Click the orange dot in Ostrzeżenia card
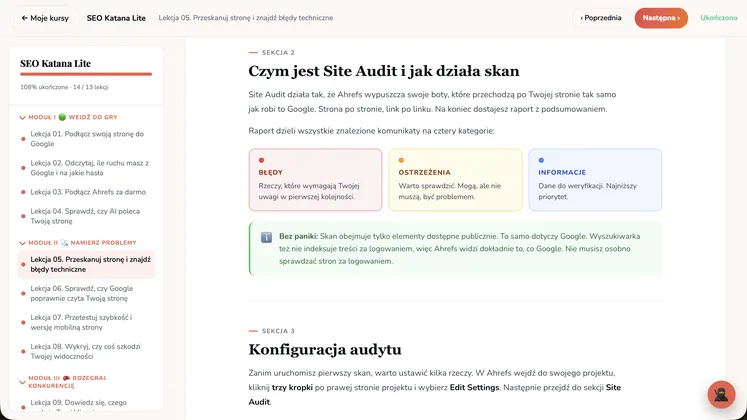Screen dimensions: 747x420 coord(401,160)
